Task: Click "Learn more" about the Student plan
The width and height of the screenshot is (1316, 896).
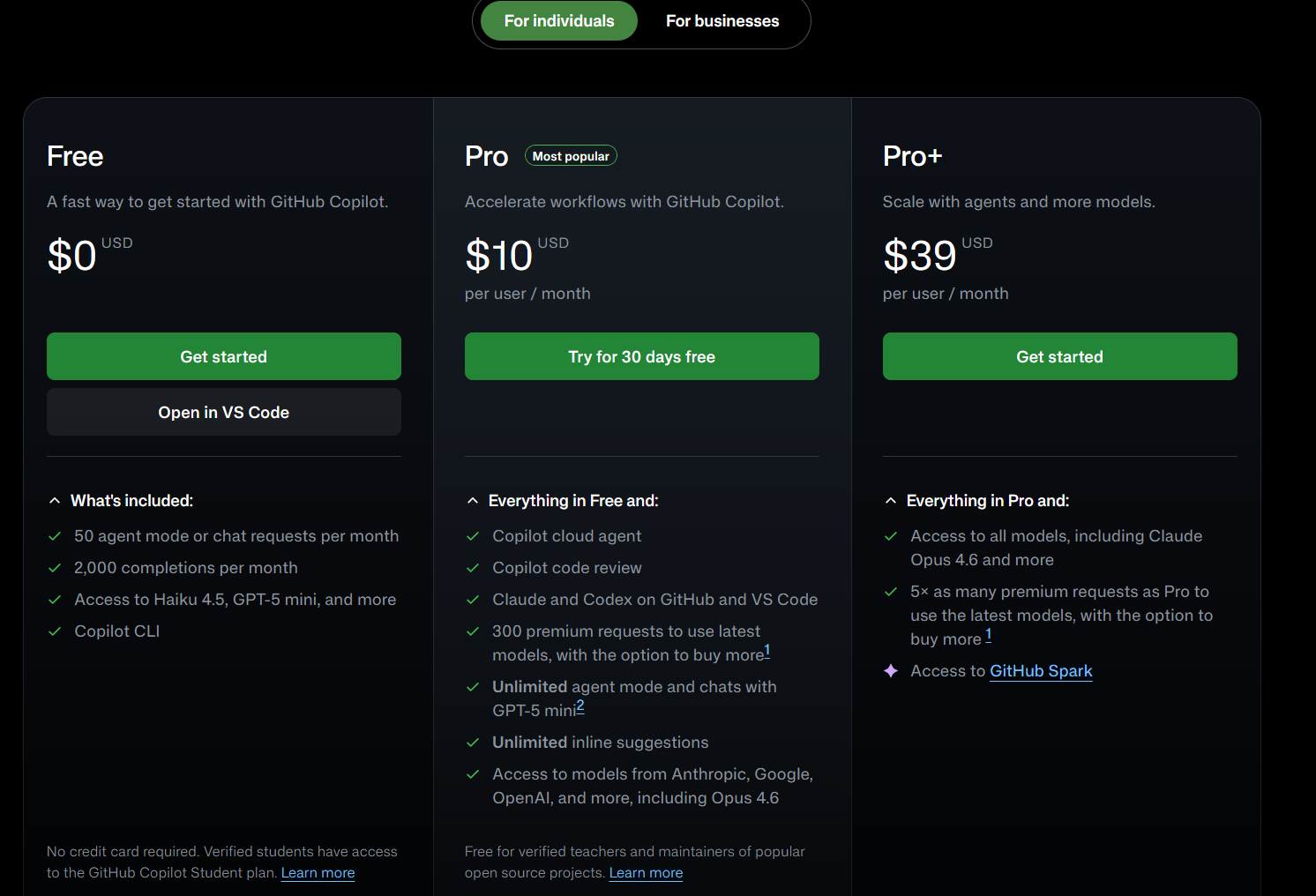Action: 318,872
